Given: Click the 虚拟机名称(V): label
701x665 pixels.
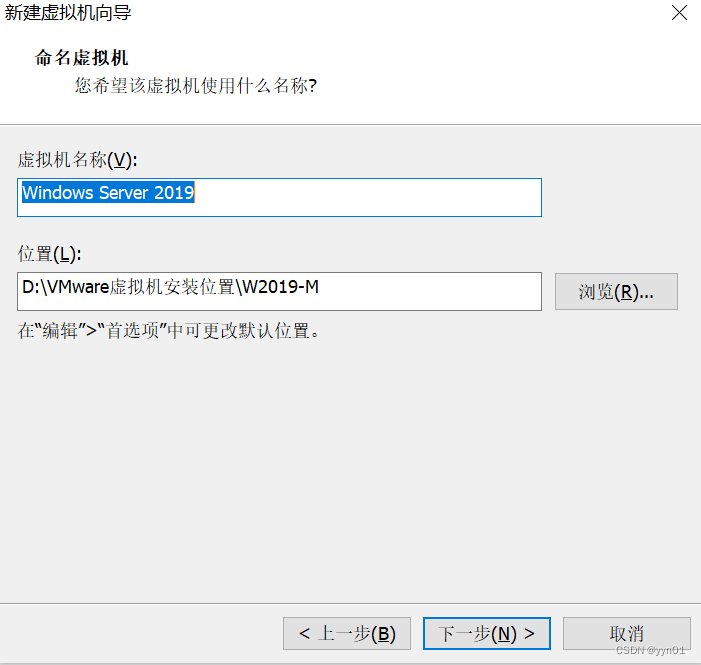Looking at the screenshot, I should coord(77,160).
